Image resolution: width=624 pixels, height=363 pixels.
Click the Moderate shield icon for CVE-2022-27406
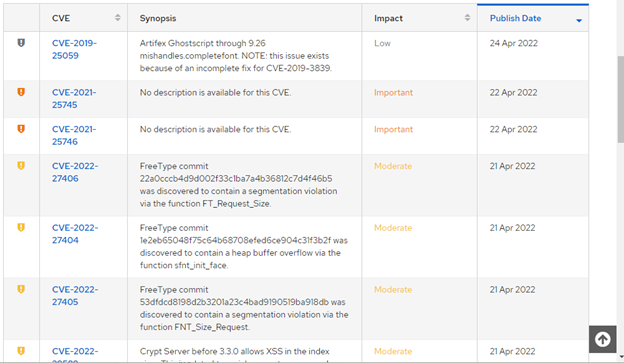[x=21, y=166]
